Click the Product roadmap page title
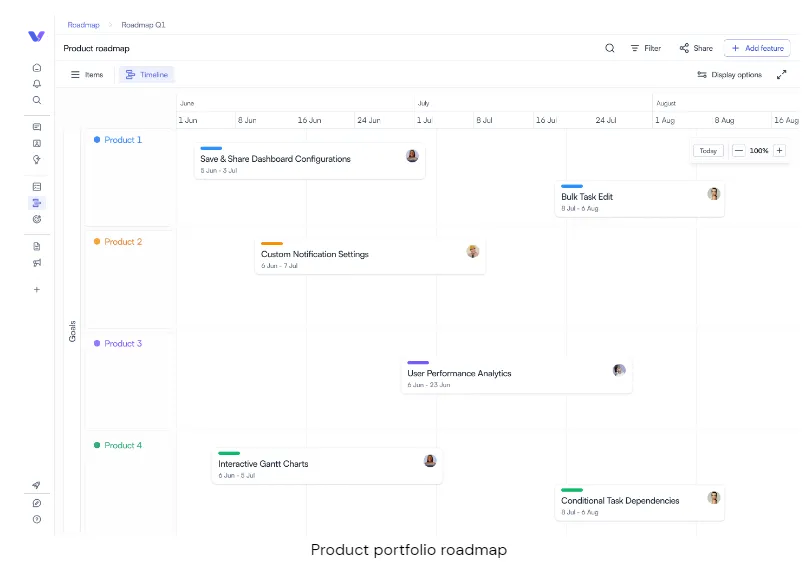Viewport: 811px width, 572px height. 96,48
